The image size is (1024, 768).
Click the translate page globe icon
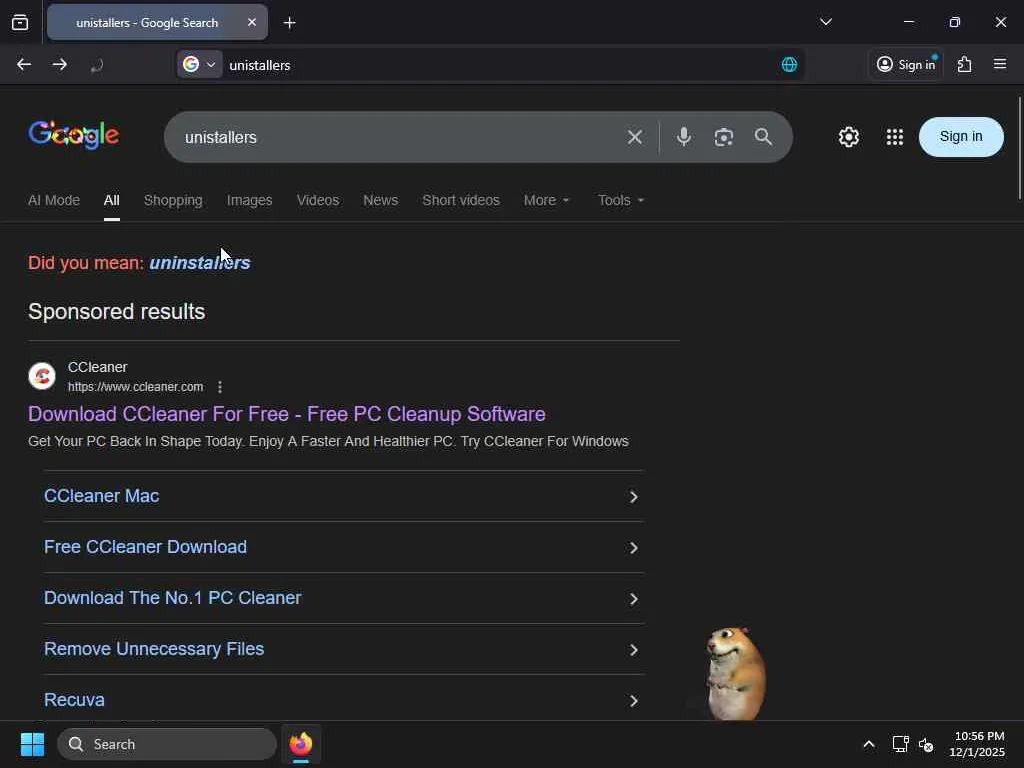pos(789,65)
